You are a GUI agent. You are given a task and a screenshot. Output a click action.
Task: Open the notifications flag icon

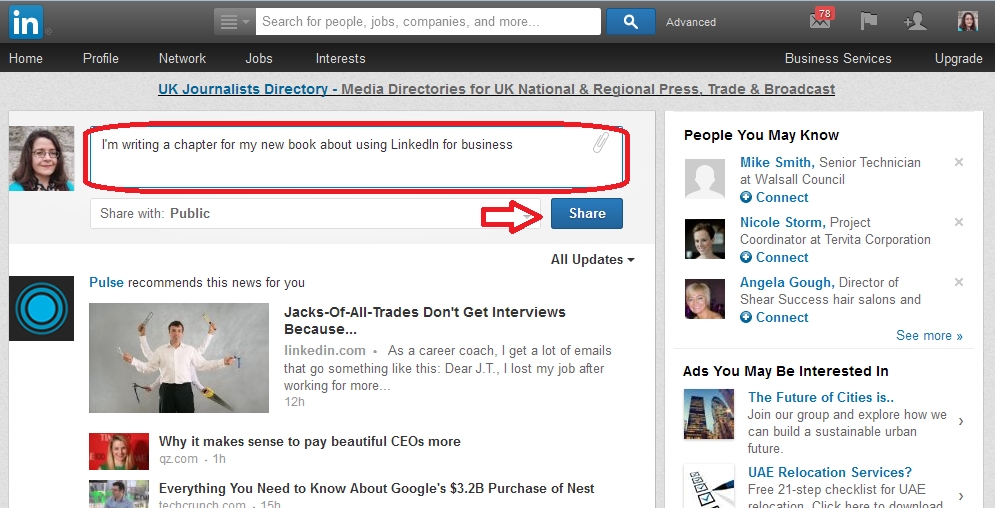(x=869, y=21)
